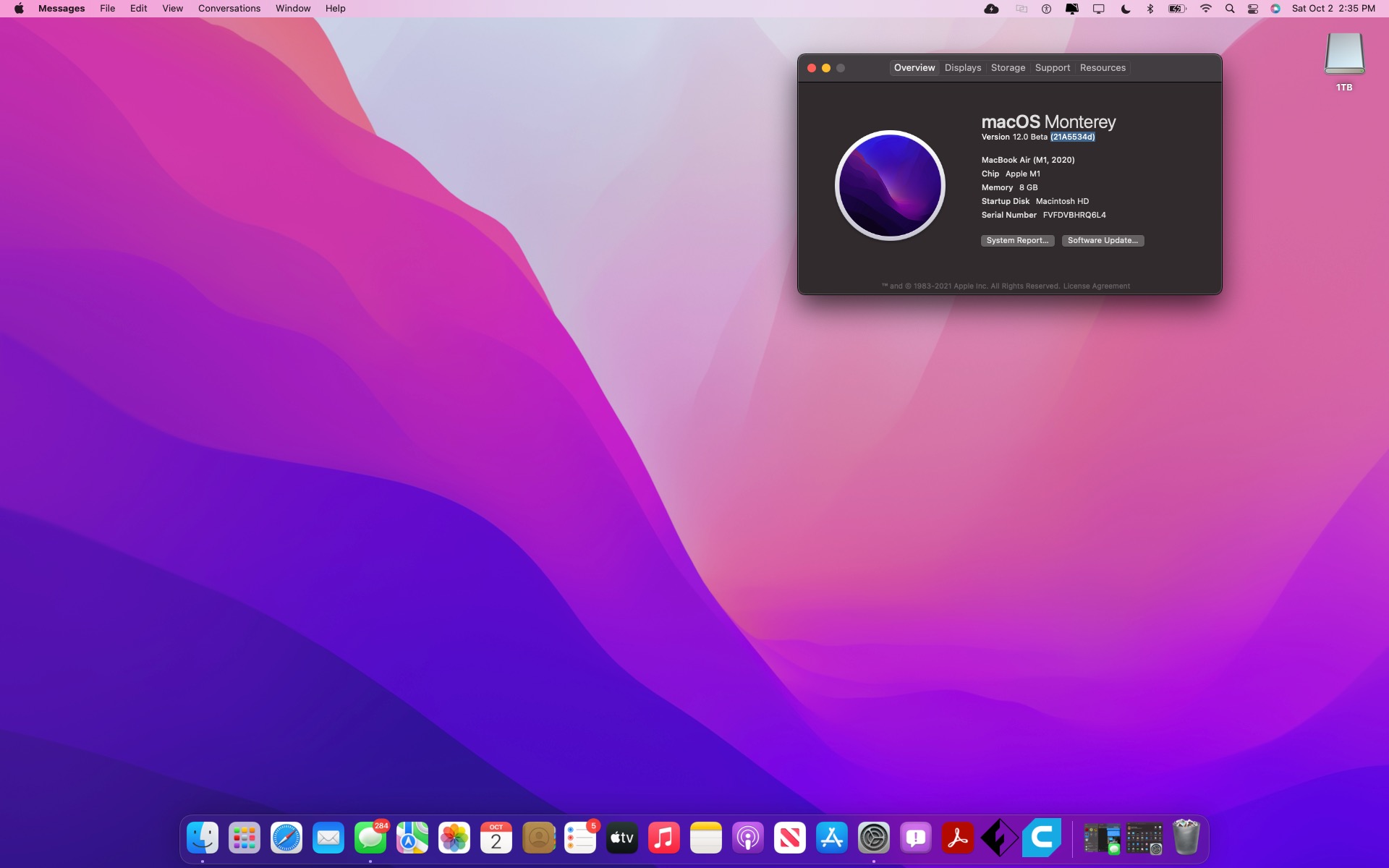Click the battery status icon
The width and height of the screenshot is (1389, 868).
coord(1178,9)
